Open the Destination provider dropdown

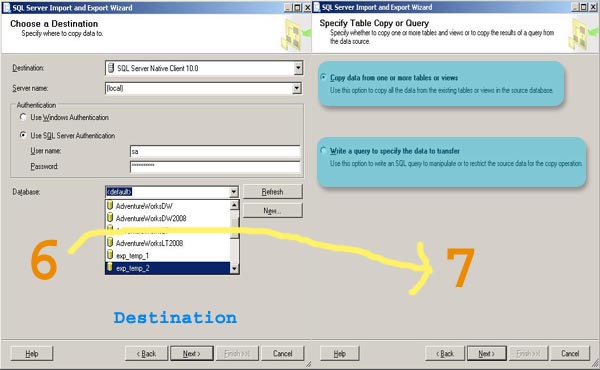[x=298, y=68]
